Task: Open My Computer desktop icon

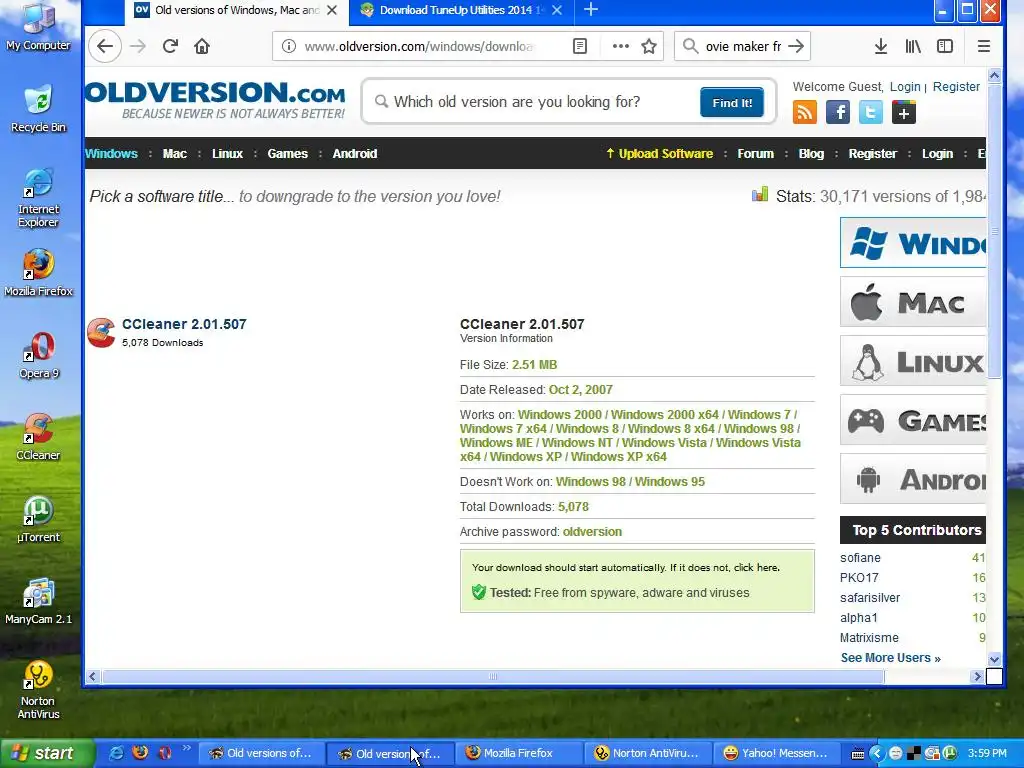Action: pyautogui.click(x=38, y=27)
